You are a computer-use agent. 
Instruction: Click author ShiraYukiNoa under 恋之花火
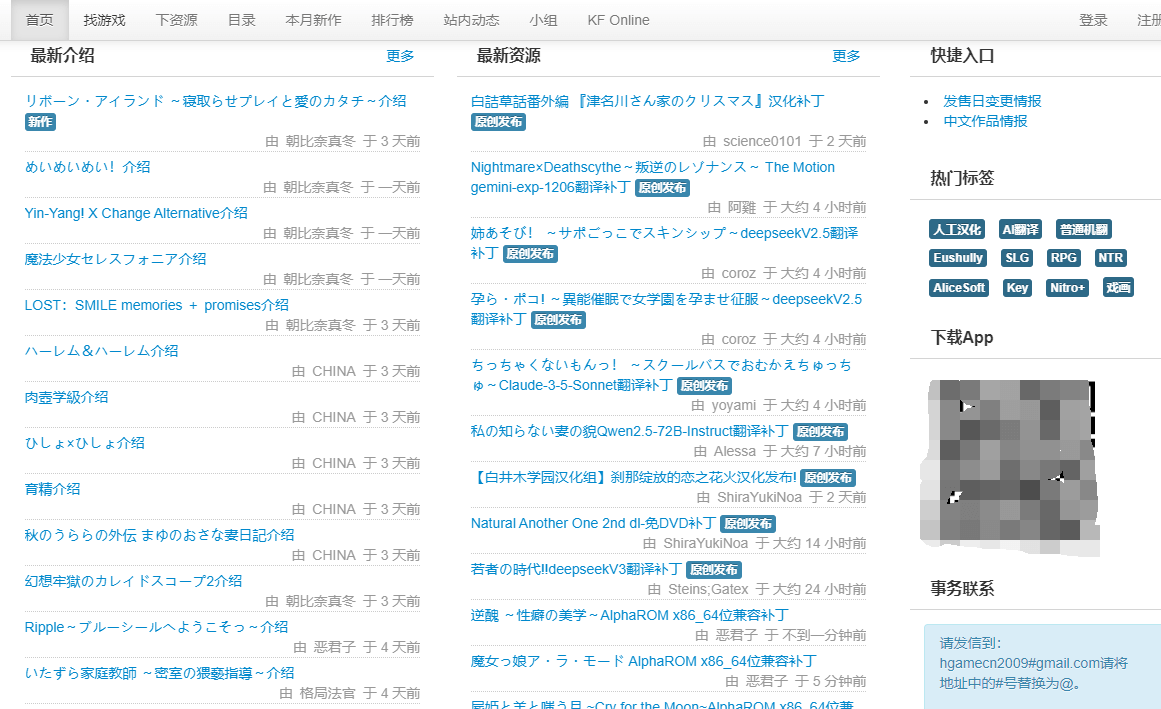coord(759,497)
